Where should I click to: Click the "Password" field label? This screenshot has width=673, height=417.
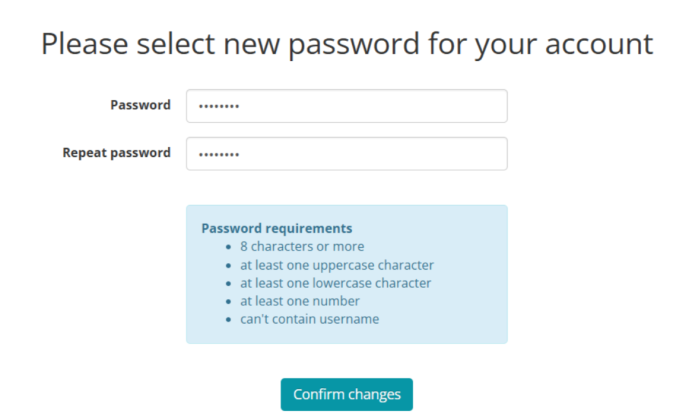140,105
